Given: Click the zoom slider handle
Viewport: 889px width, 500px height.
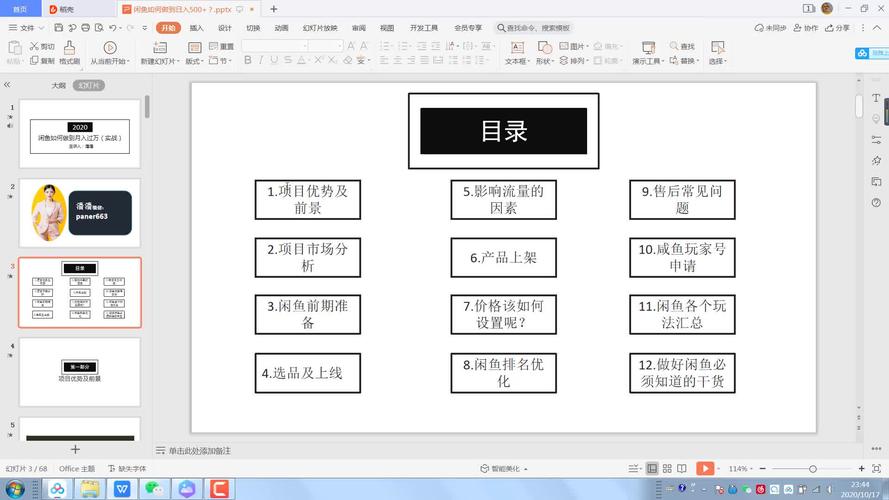Looking at the screenshot, I should pos(812,469).
